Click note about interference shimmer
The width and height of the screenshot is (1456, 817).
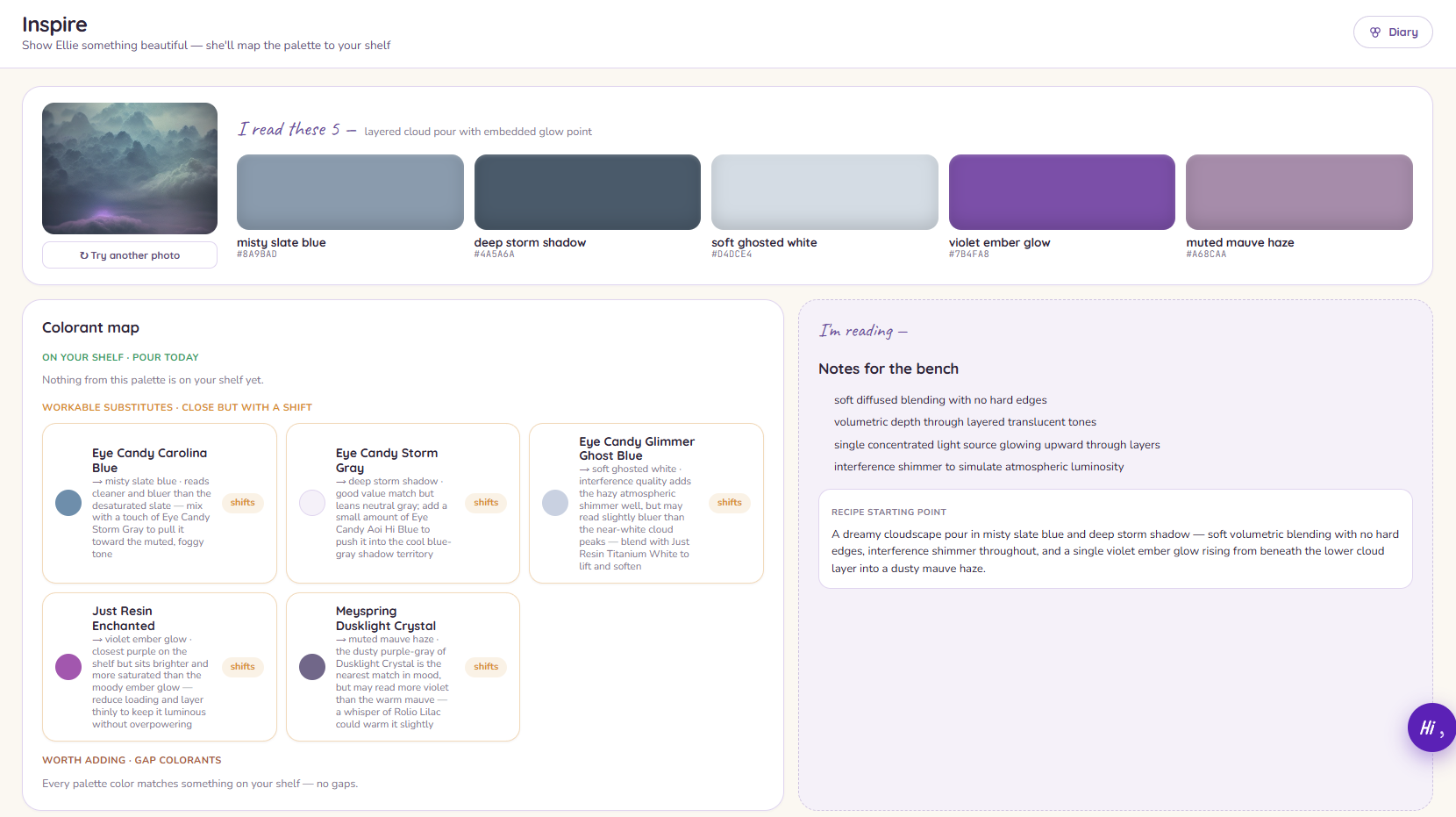pos(979,467)
